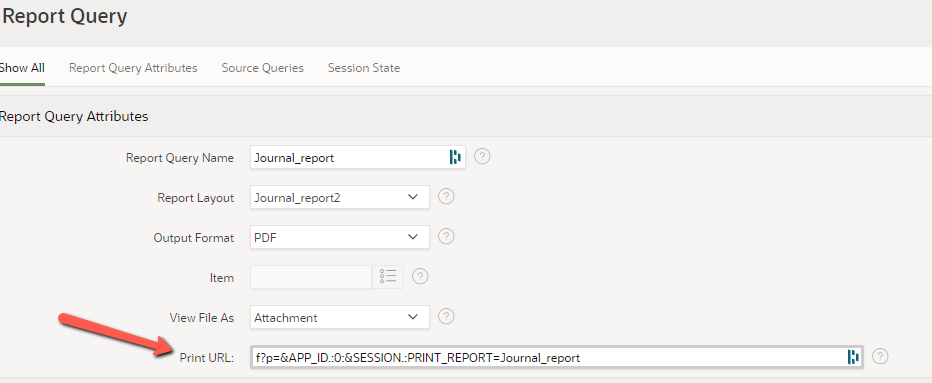
Task: Click icon inside Report Query Name field
Action: (455, 157)
